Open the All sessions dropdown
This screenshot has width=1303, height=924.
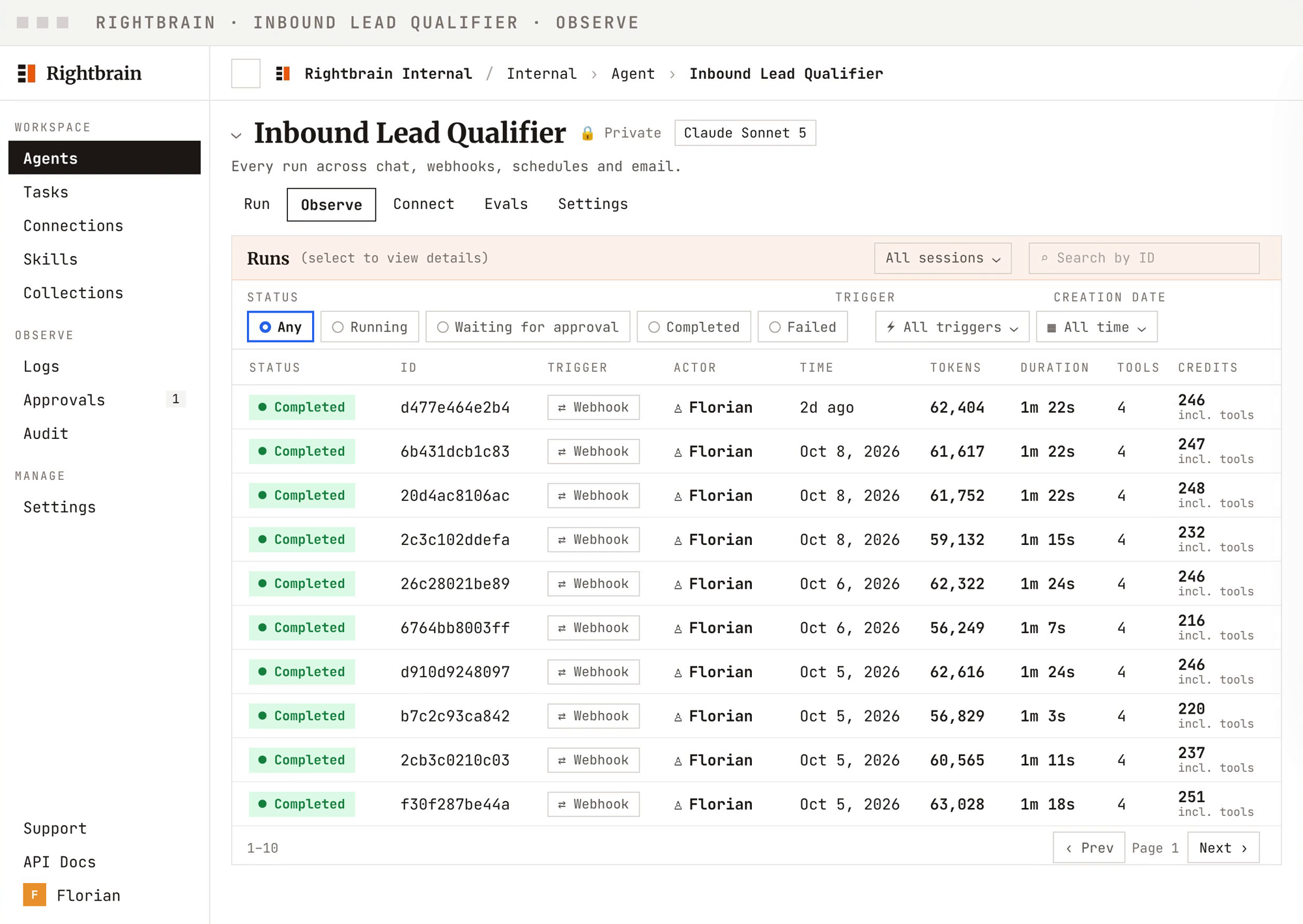[943, 259]
